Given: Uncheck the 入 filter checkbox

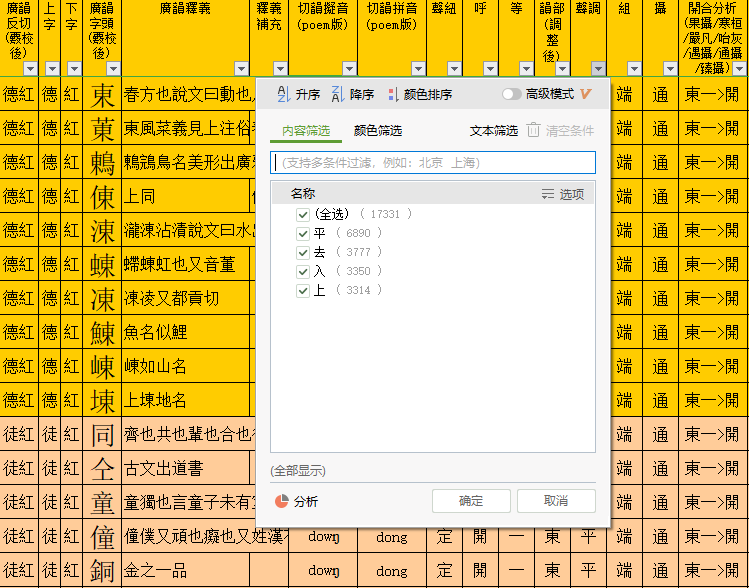Looking at the screenshot, I should click(302, 272).
